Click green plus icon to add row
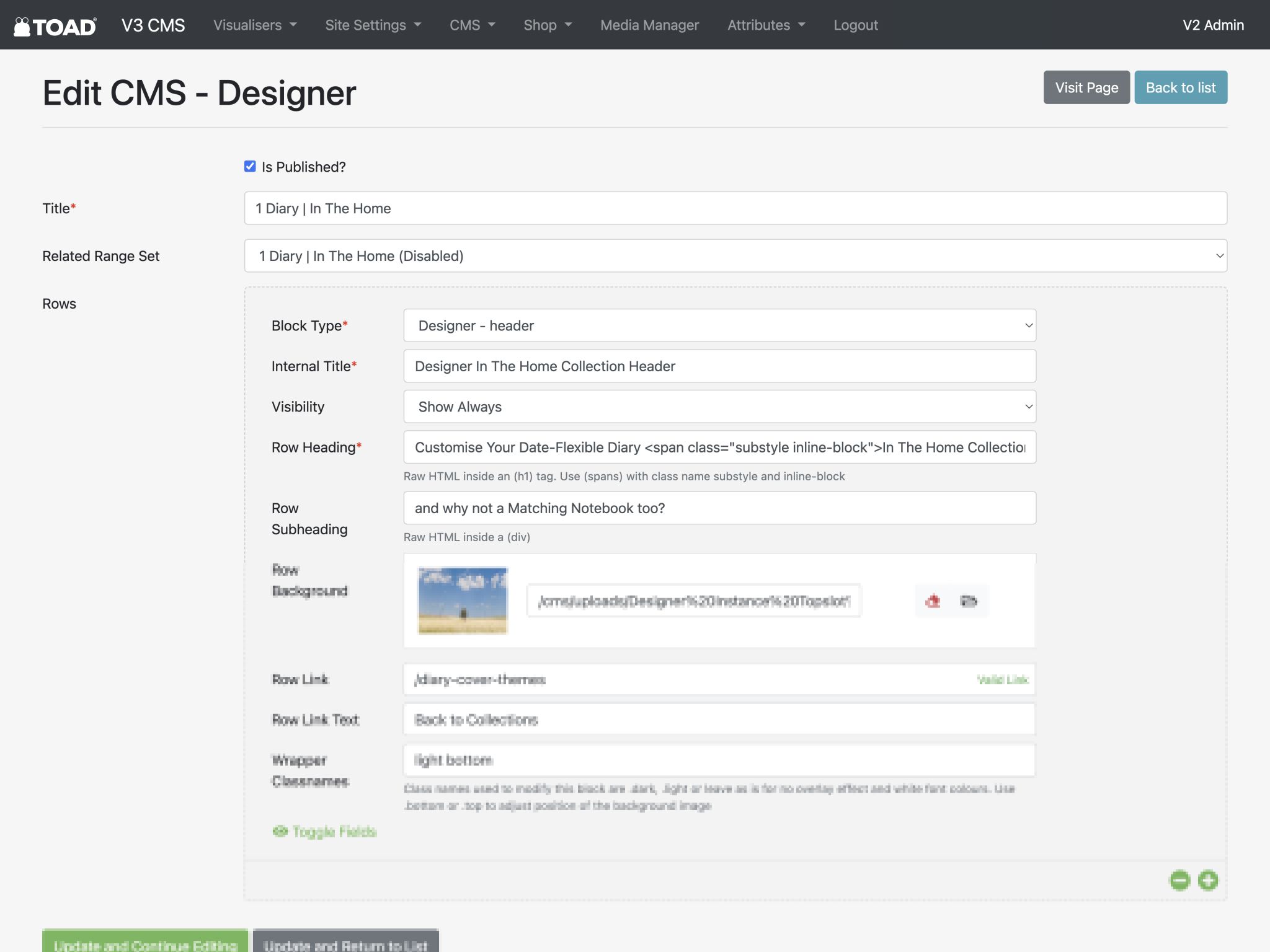 click(1208, 880)
